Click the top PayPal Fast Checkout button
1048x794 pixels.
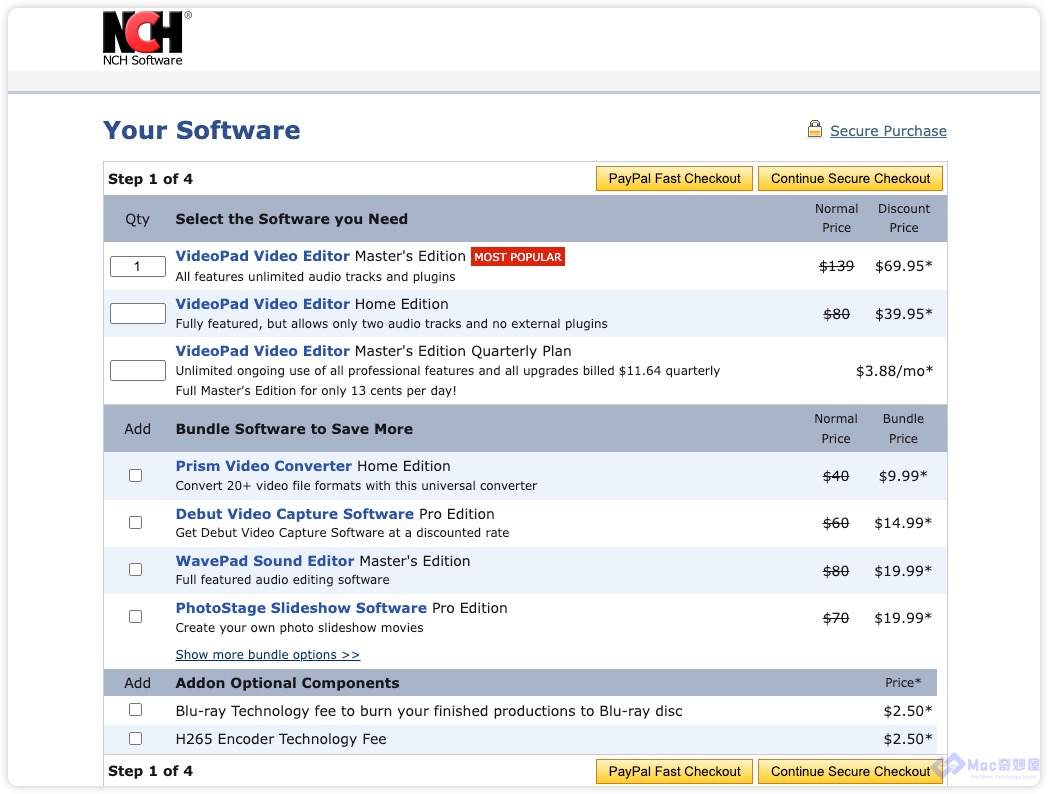[x=674, y=178]
